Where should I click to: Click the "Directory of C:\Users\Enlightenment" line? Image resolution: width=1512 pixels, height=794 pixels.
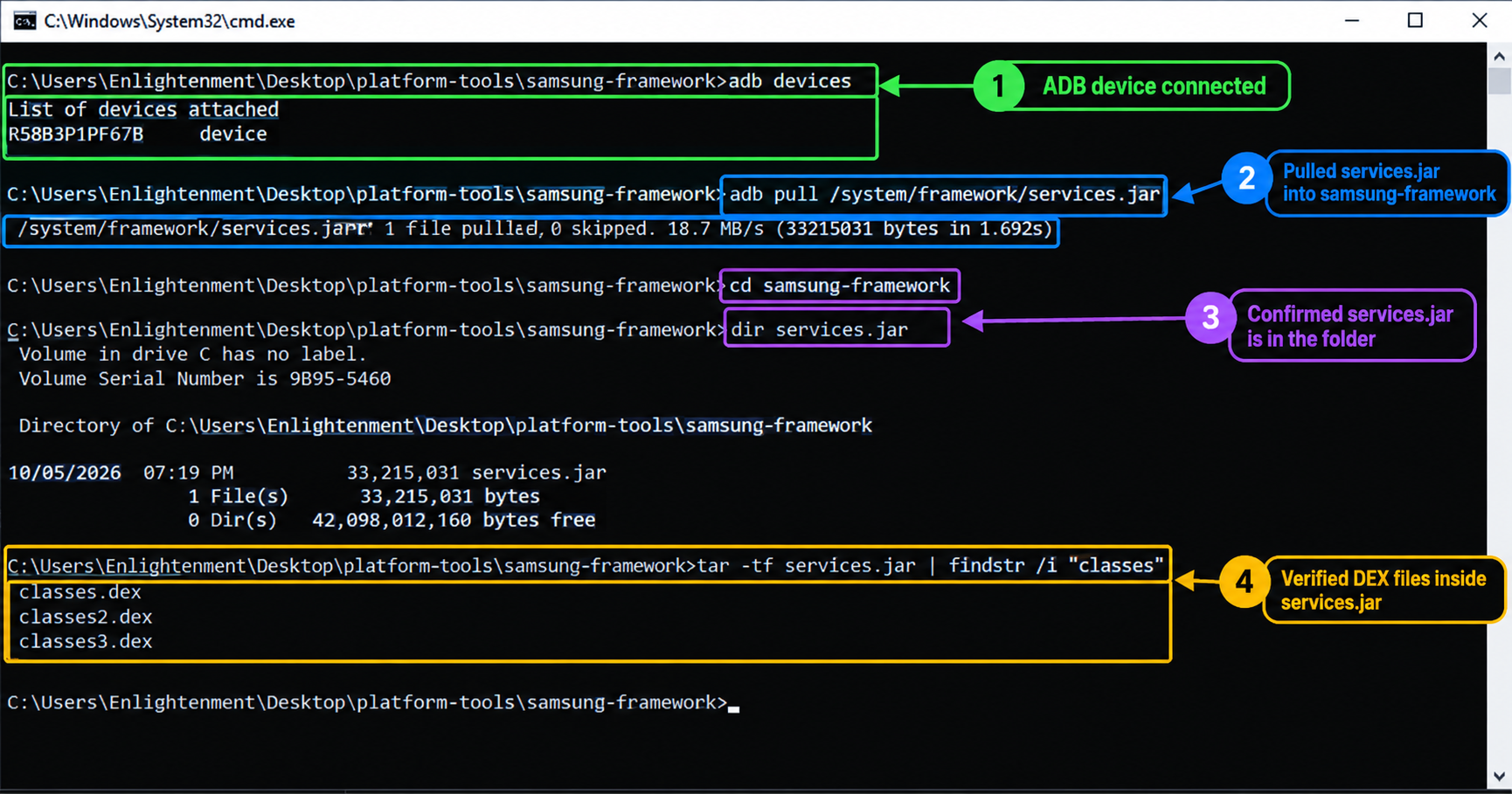(445, 425)
